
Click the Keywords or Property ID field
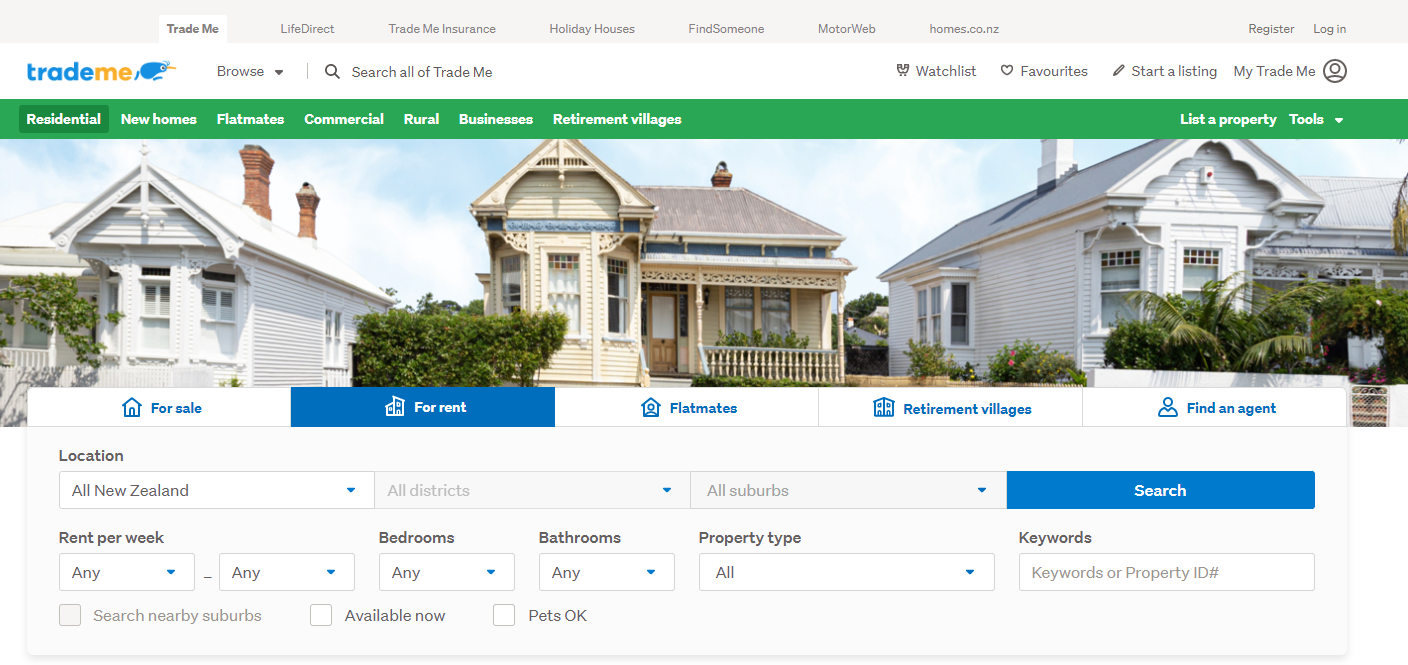(1167, 572)
